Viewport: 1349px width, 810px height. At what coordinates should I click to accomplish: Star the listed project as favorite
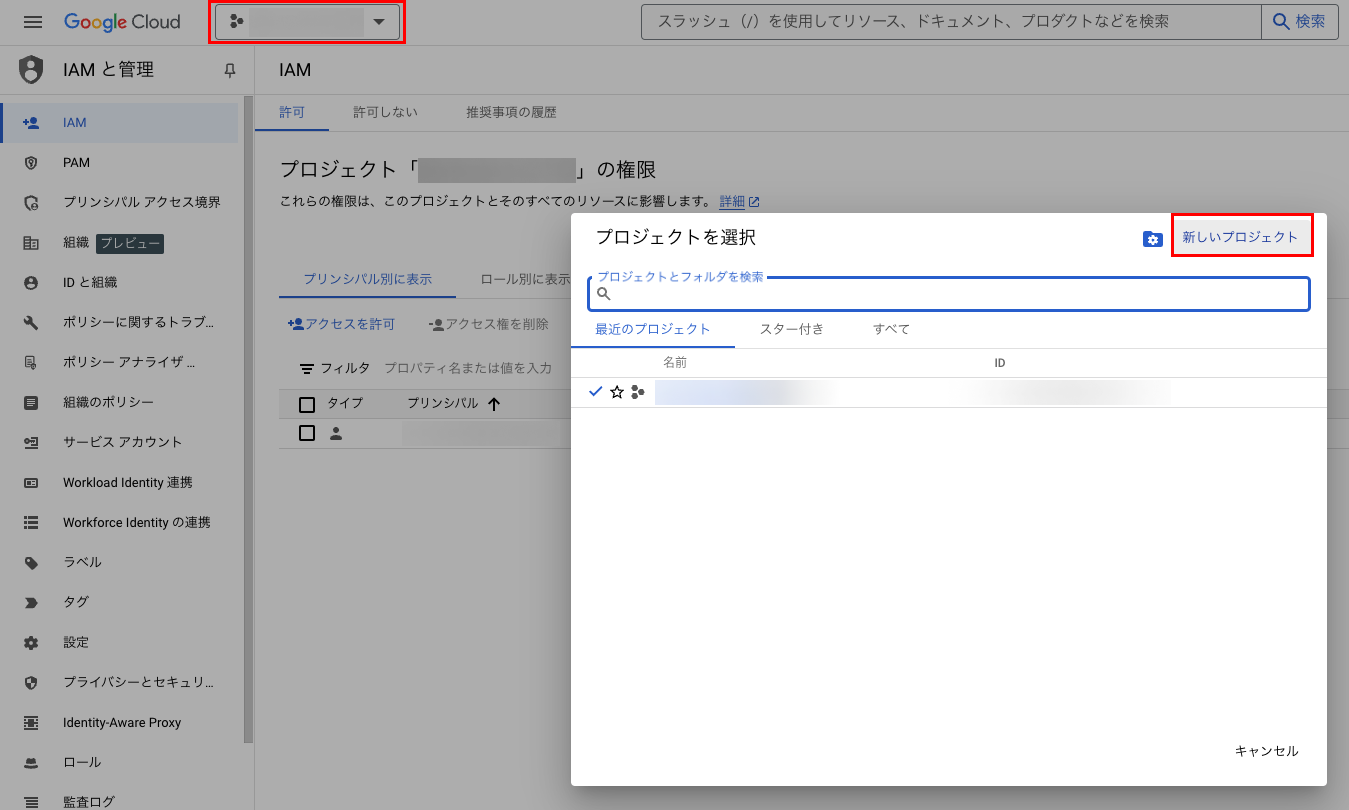pos(617,391)
